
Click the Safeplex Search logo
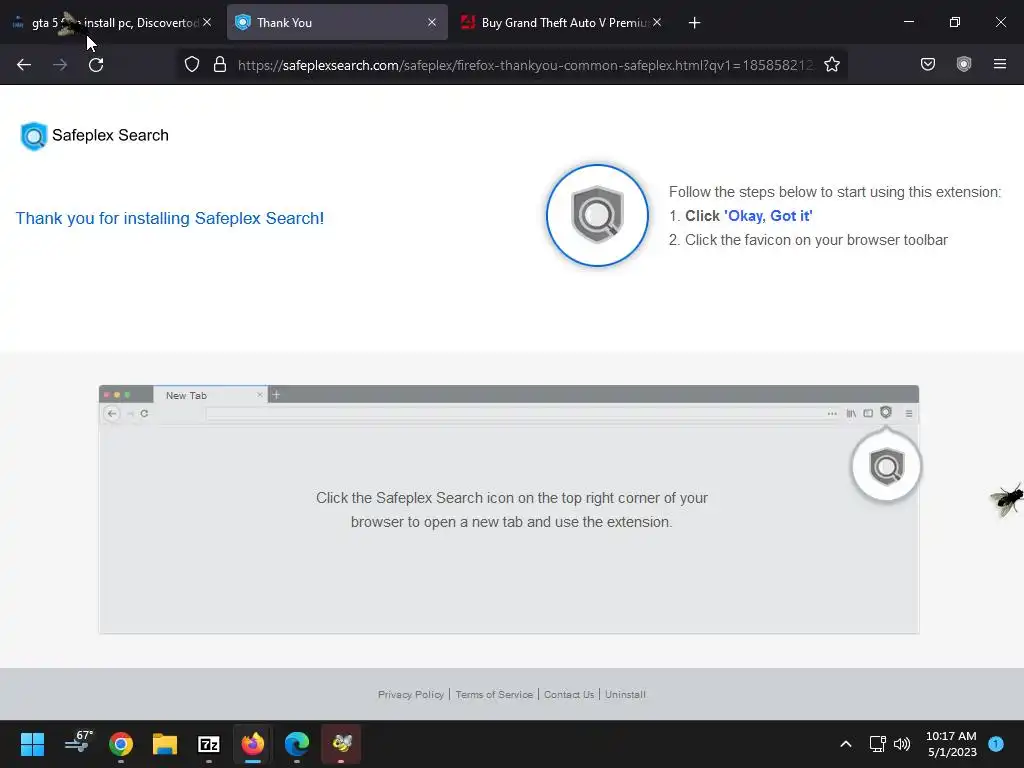point(95,136)
